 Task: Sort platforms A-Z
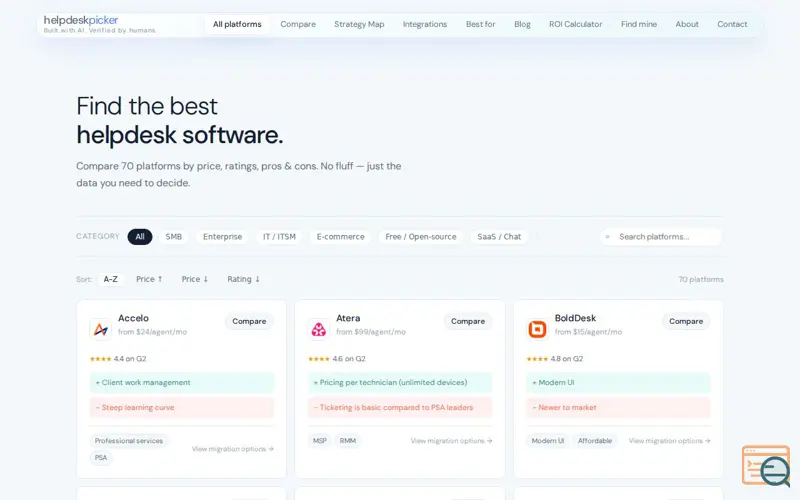(x=111, y=279)
